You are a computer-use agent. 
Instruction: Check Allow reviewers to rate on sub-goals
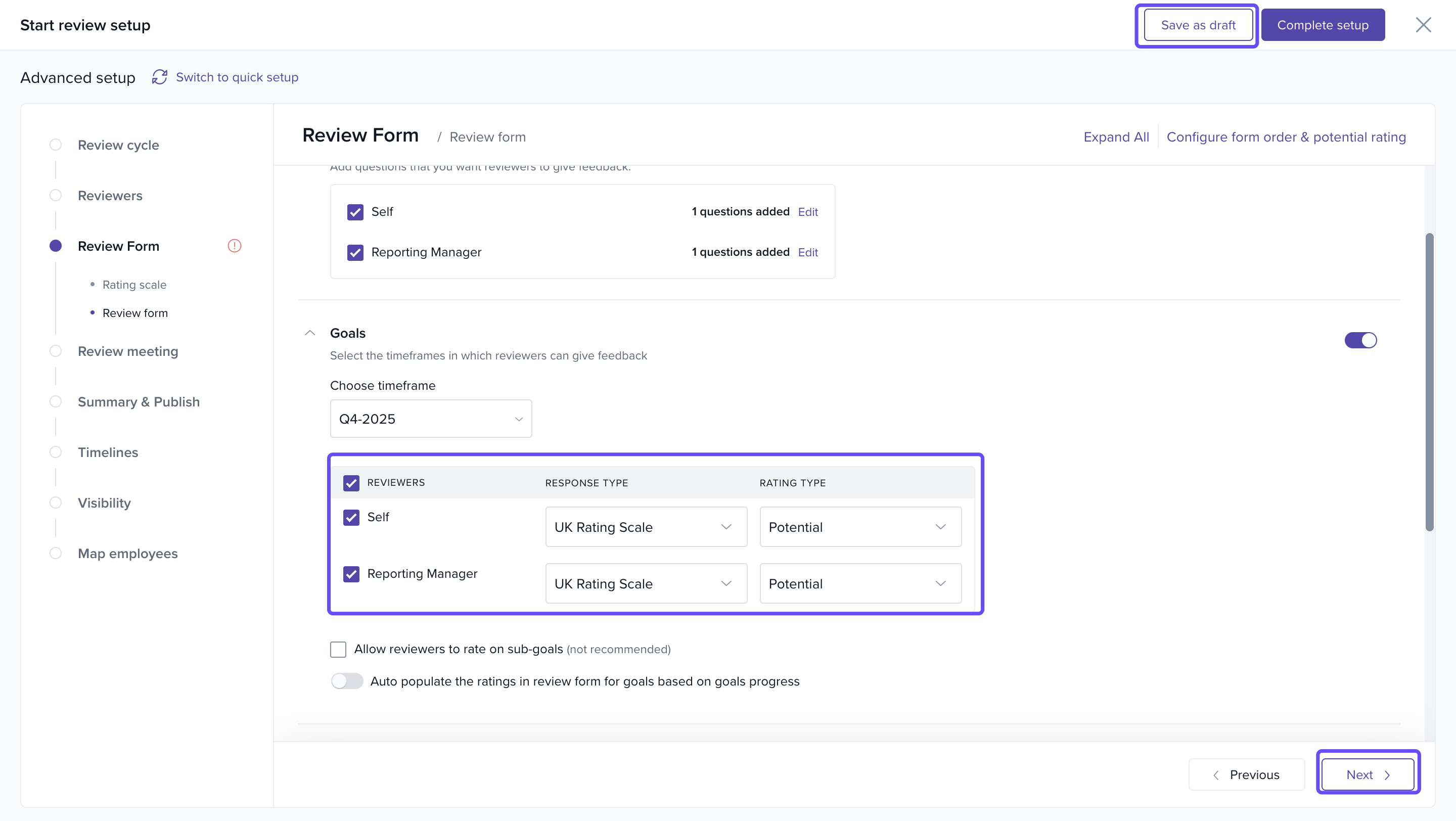[338, 649]
